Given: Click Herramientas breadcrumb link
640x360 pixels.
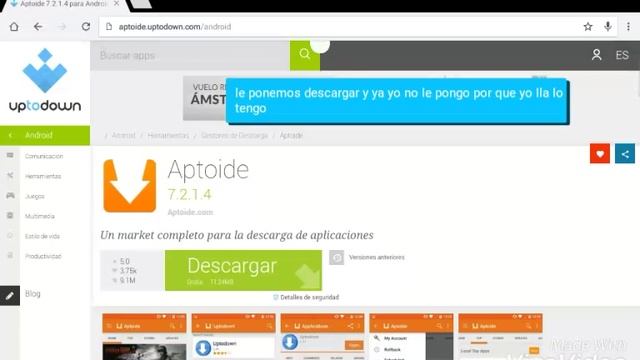Looking at the screenshot, I should [168, 135].
